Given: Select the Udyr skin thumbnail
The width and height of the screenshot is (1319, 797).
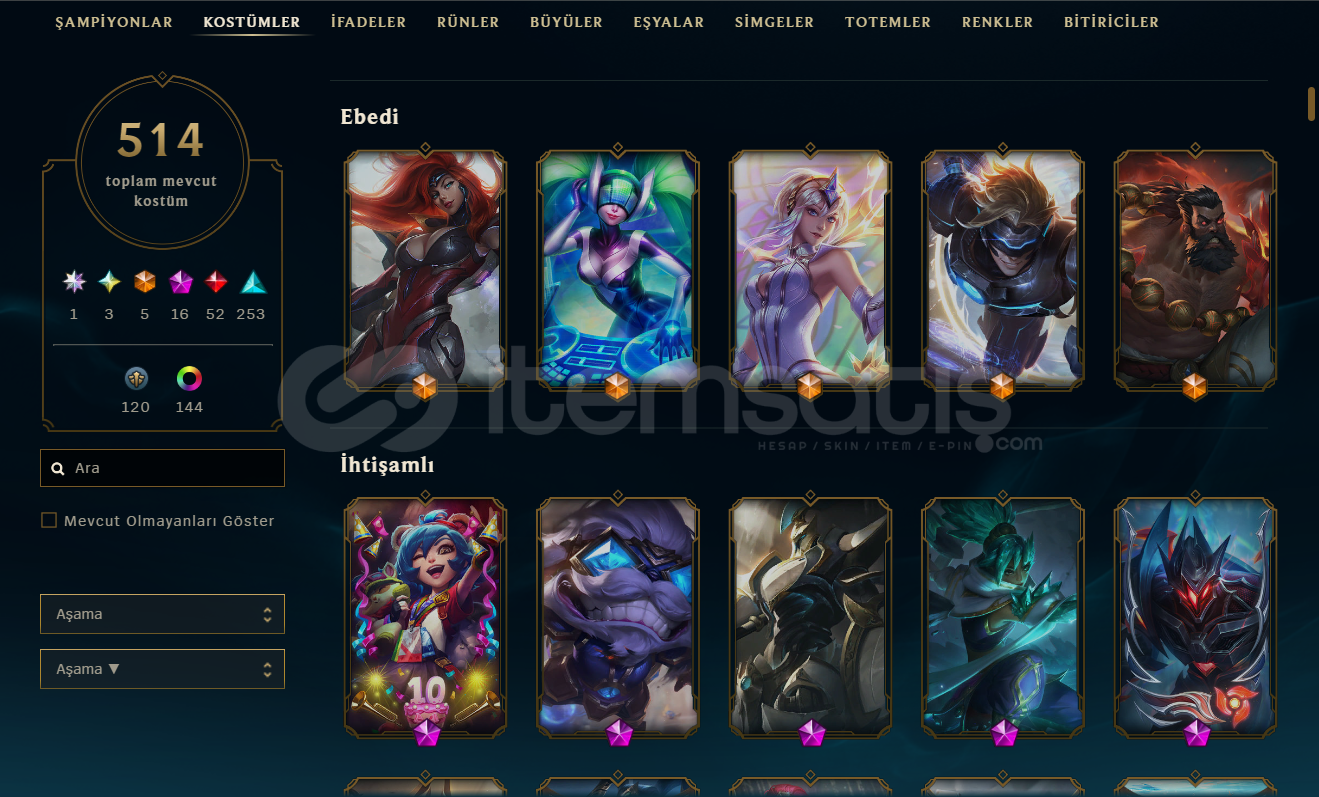Looking at the screenshot, I should [1195, 269].
